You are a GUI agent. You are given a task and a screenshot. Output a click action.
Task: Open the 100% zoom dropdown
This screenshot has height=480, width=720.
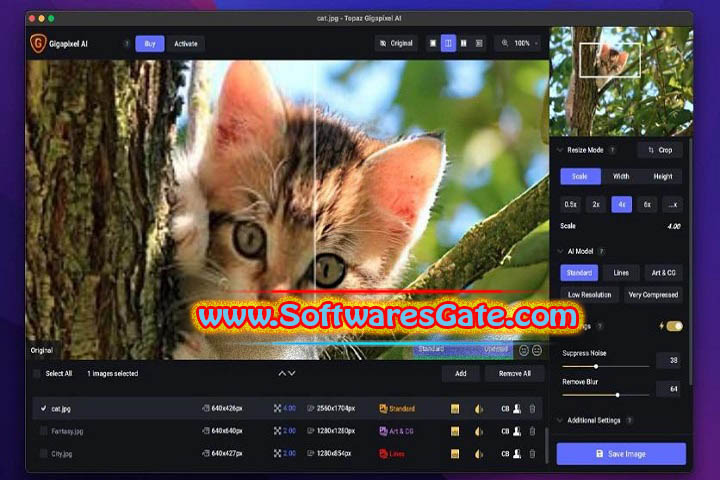518,43
